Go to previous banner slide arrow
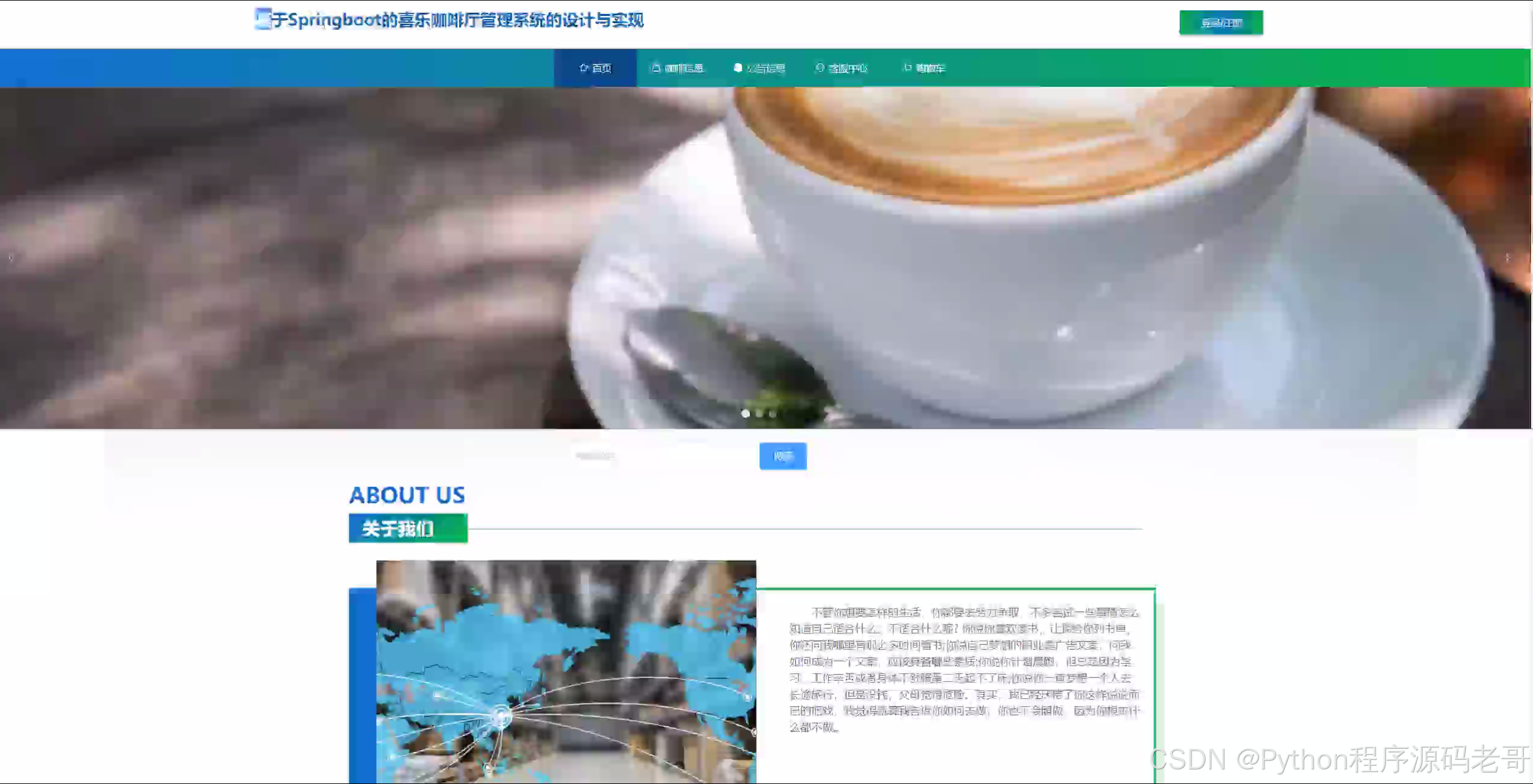Screen dimensions: 1533x784 click(11, 257)
